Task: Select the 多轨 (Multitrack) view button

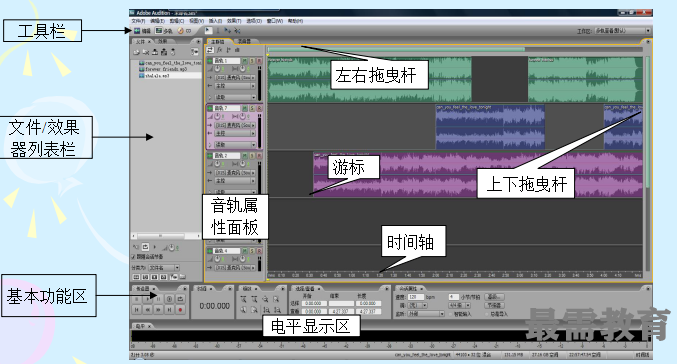Action: coord(164,31)
